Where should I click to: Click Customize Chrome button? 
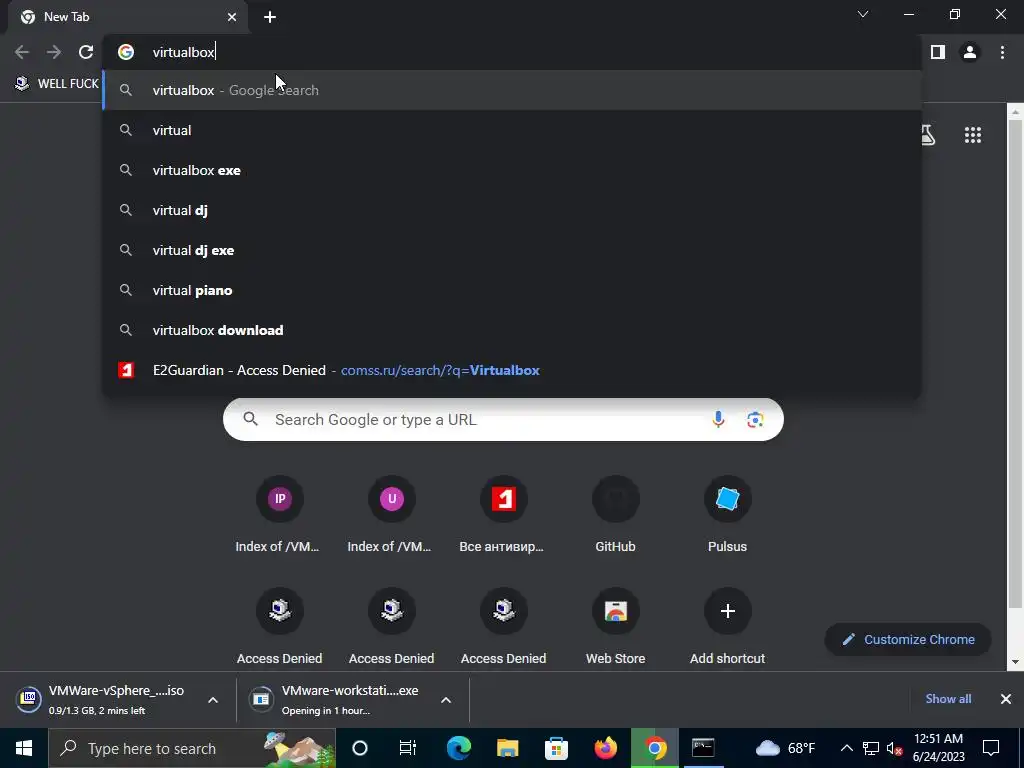(x=908, y=639)
